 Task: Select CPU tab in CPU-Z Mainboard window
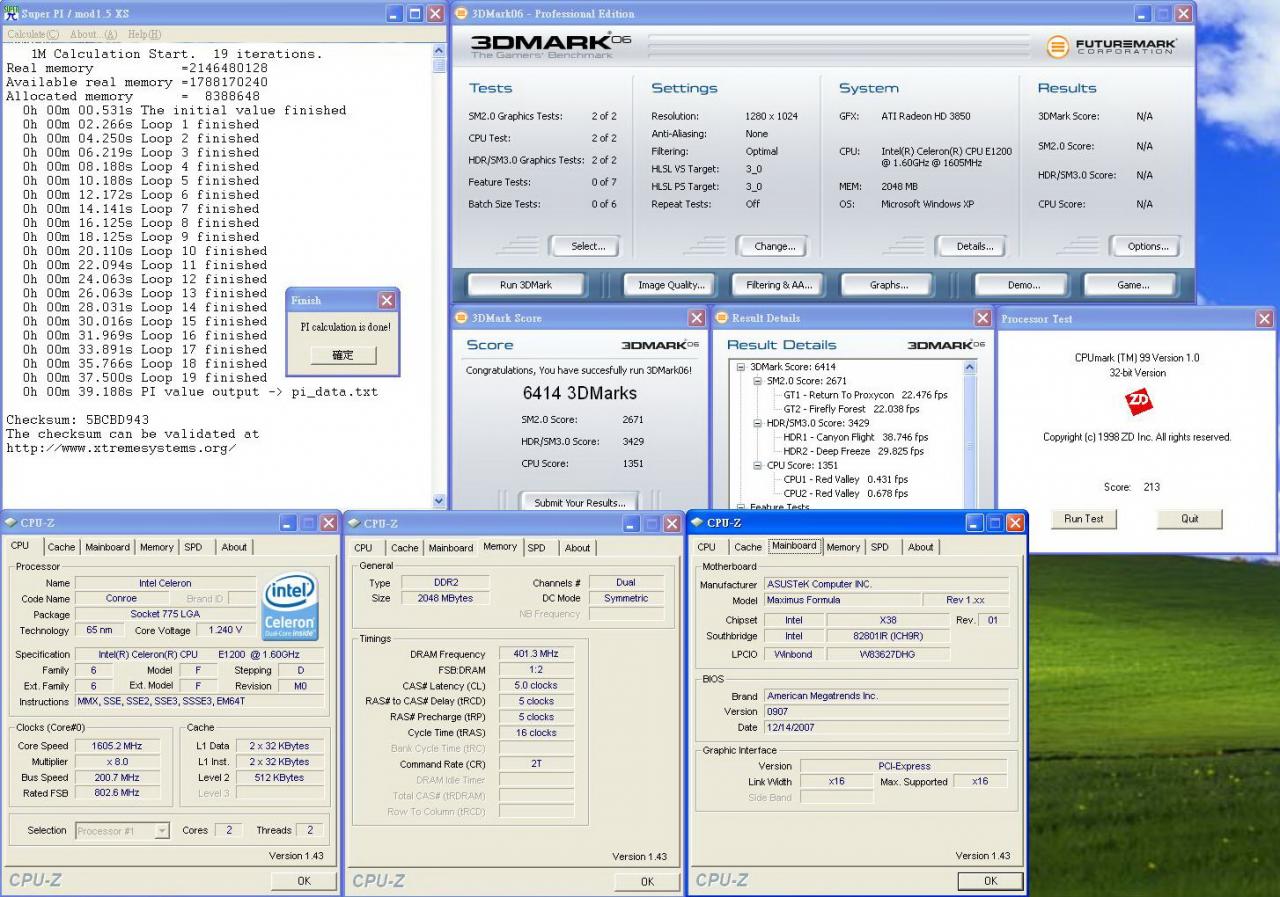coord(706,547)
